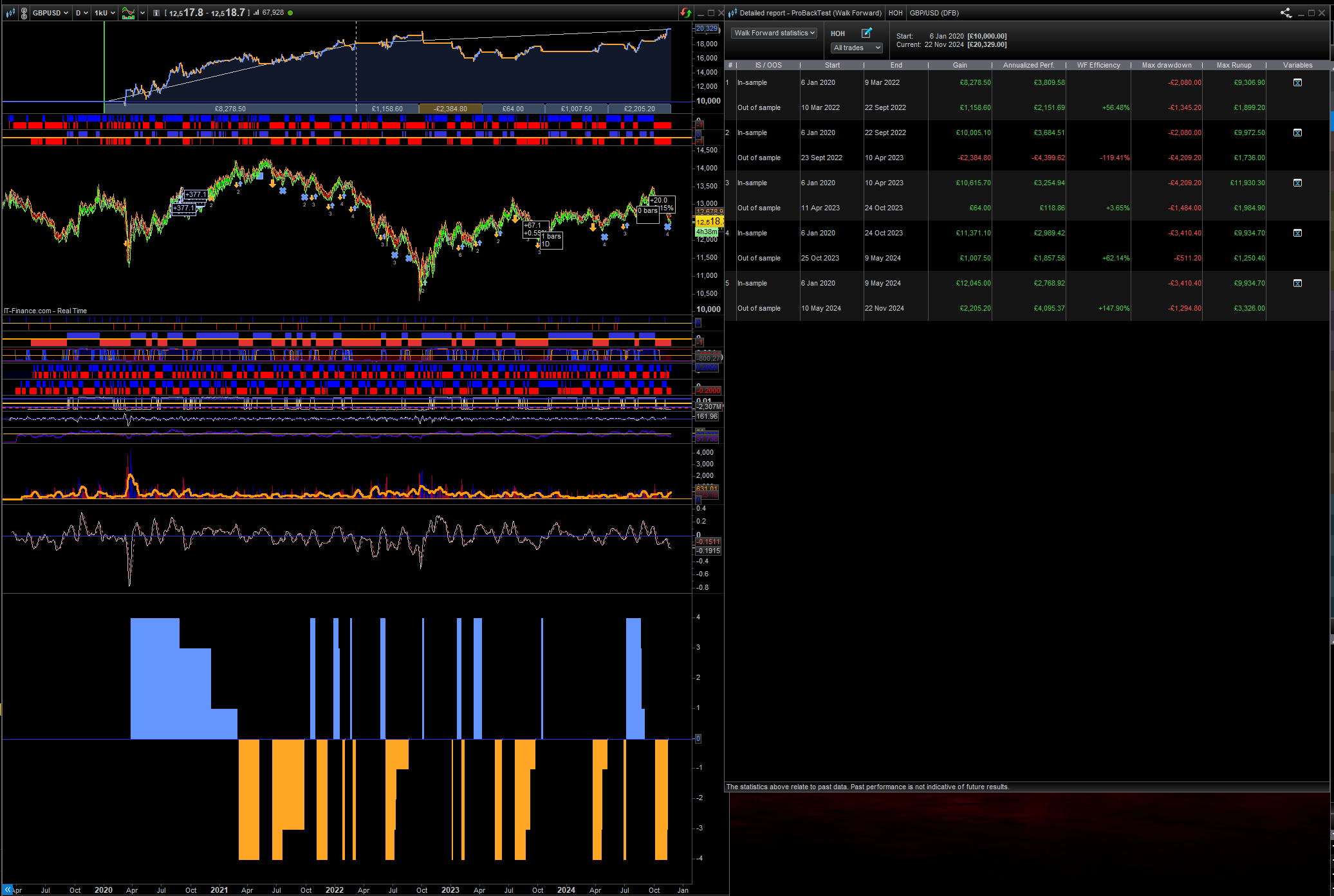
Task: Open variables icon for walk-forward row 1
Action: coord(1297,82)
